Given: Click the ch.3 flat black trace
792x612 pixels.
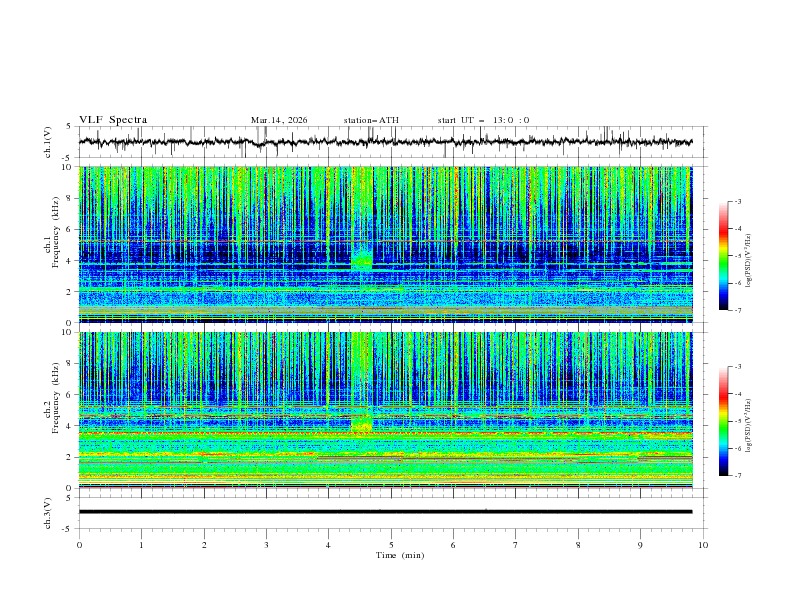Looking at the screenshot, I should pyautogui.click(x=385, y=512).
